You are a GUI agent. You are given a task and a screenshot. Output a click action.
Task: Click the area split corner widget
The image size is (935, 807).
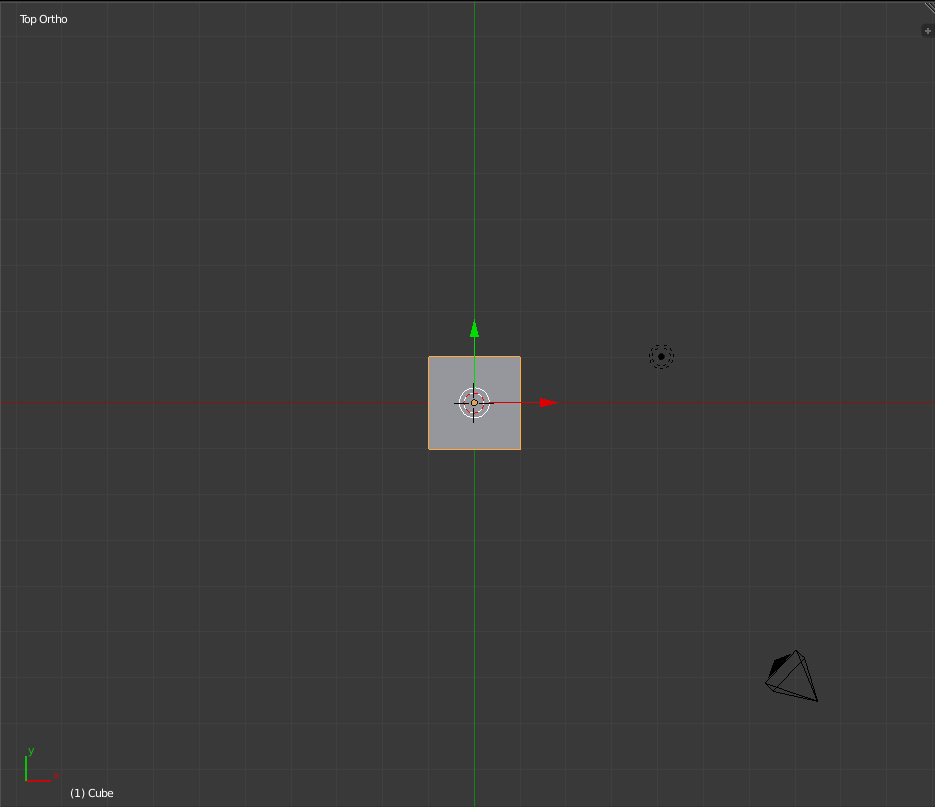pos(929,7)
